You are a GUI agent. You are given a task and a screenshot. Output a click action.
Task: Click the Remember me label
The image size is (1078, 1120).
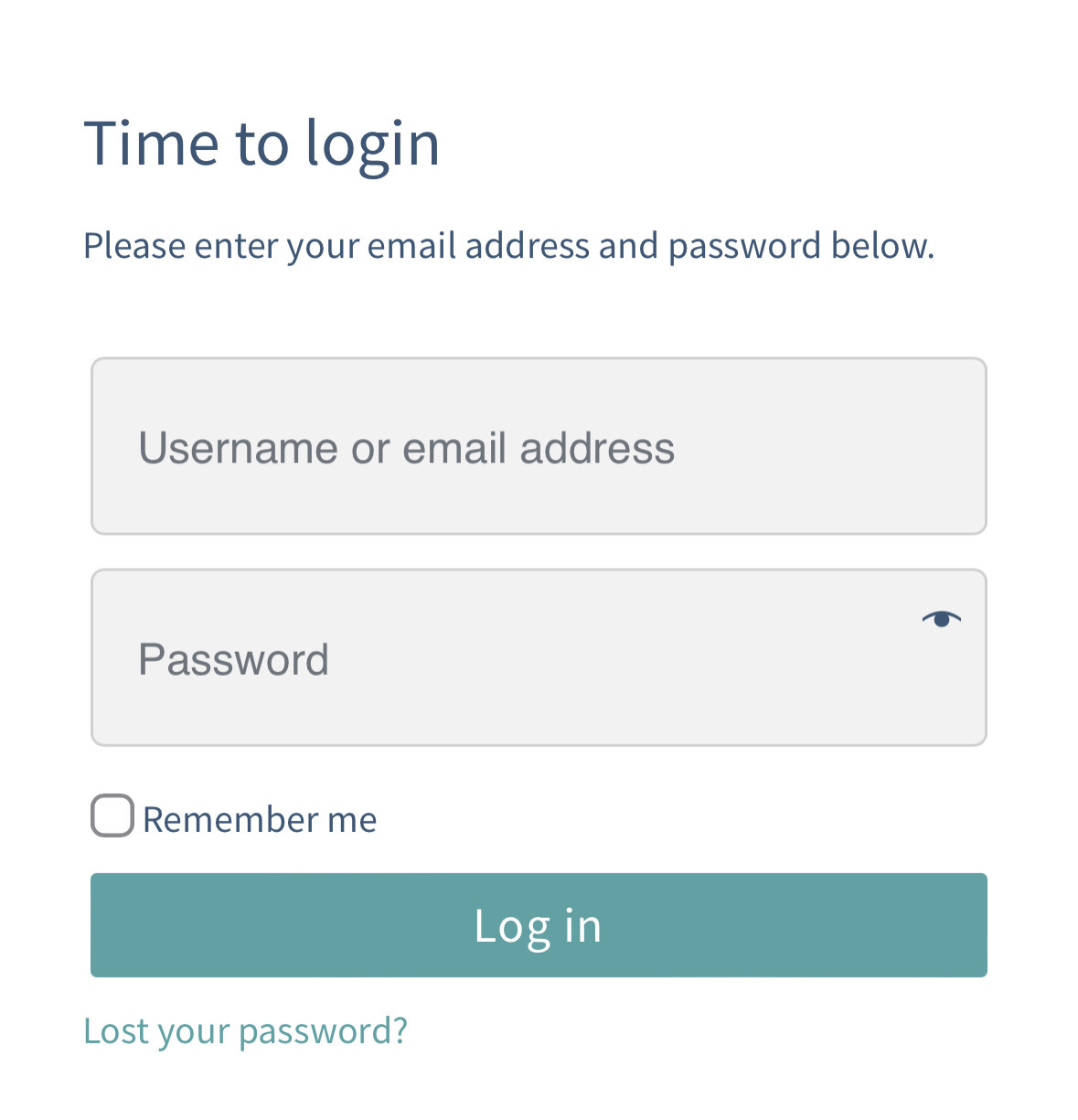259,819
